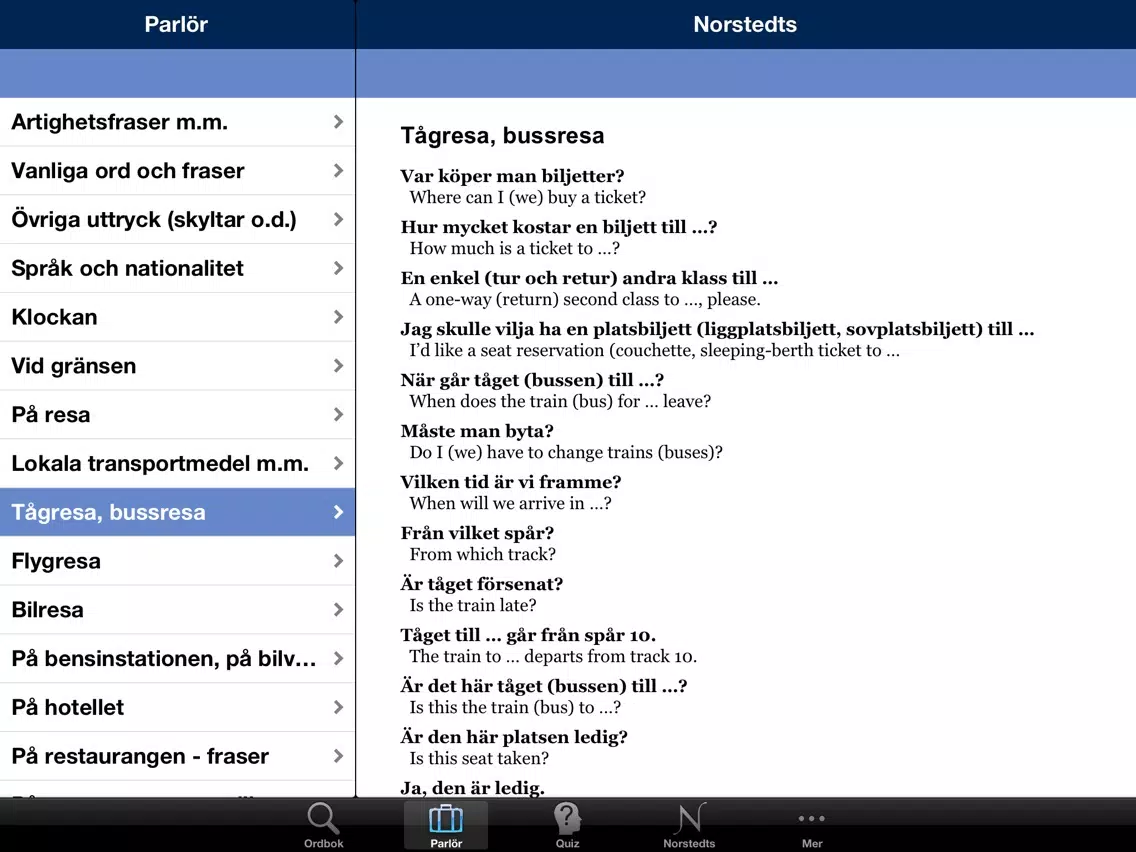This screenshot has width=1136, height=852.
Task: Open the På resa category
Action: pyautogui.click(x=178, y=414)
